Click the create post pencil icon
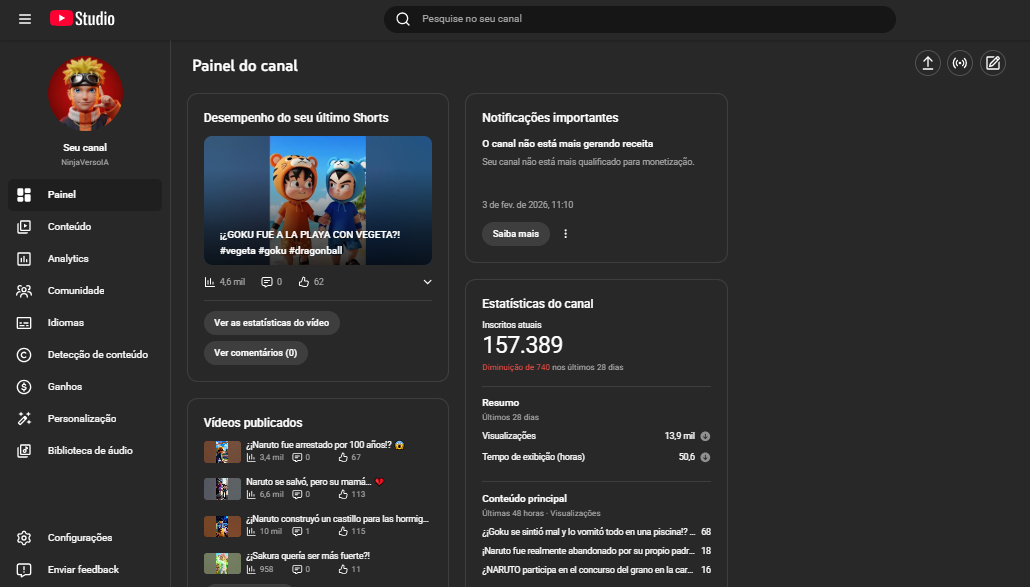This screenshot has height=587, width=1030. click(x=992, y=64)
